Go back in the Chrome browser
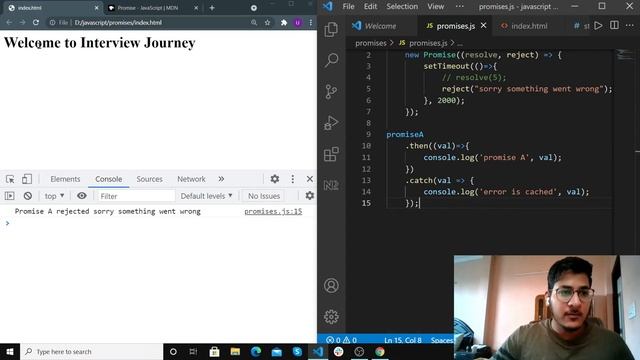 pos(9,22)
